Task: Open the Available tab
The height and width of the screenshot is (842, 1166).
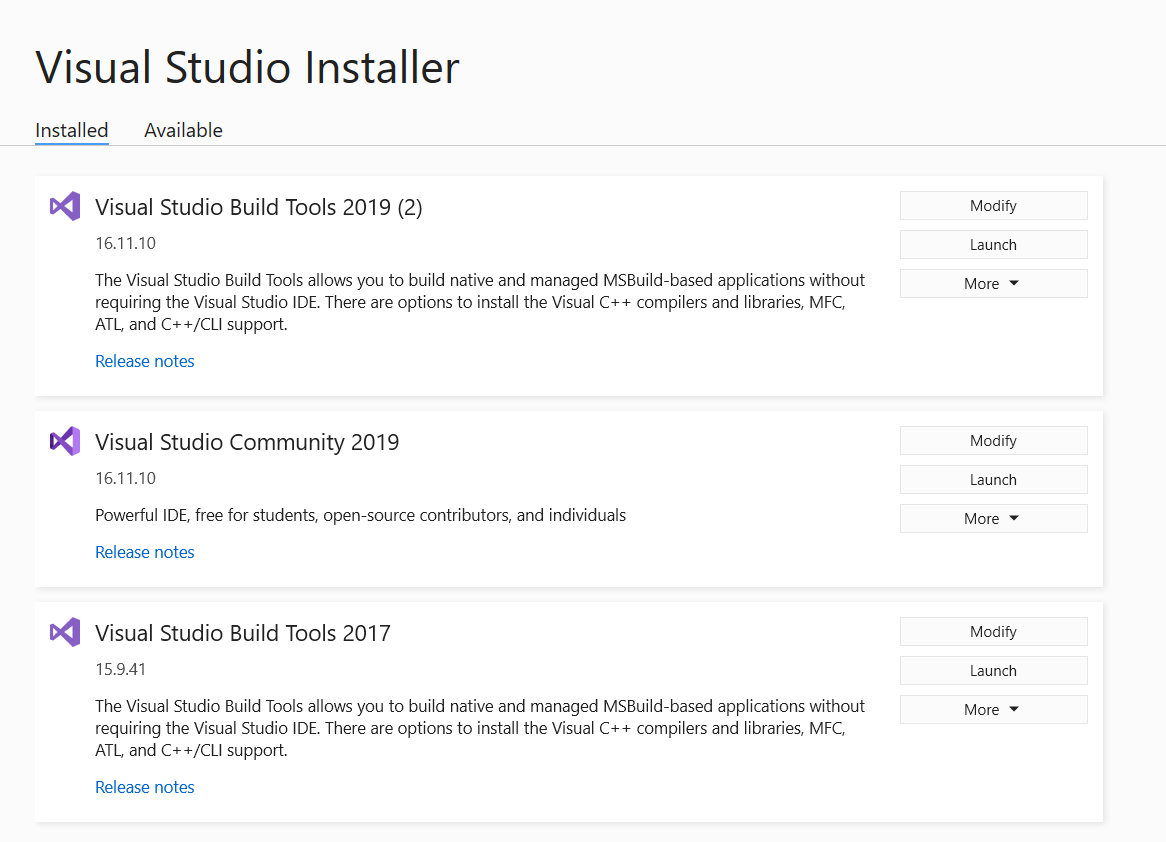Action: click(183, 130)
